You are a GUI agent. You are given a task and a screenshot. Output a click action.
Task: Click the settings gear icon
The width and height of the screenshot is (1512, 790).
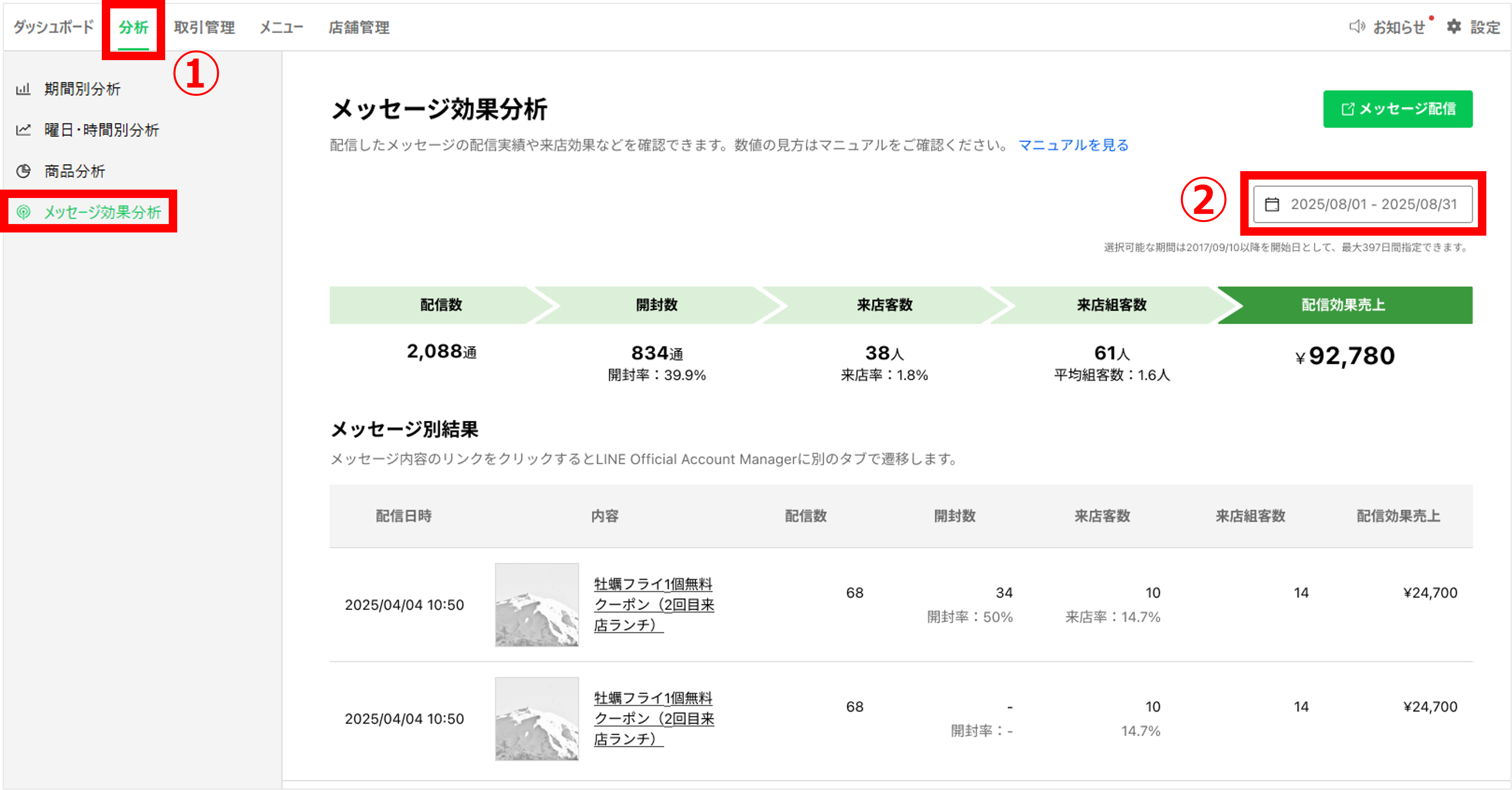[x=1453, y=26]
